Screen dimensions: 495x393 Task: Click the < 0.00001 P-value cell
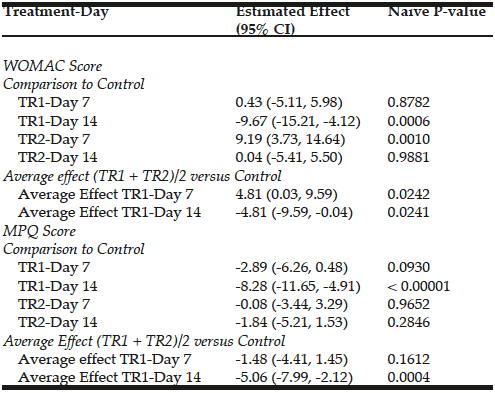[418, 286]
